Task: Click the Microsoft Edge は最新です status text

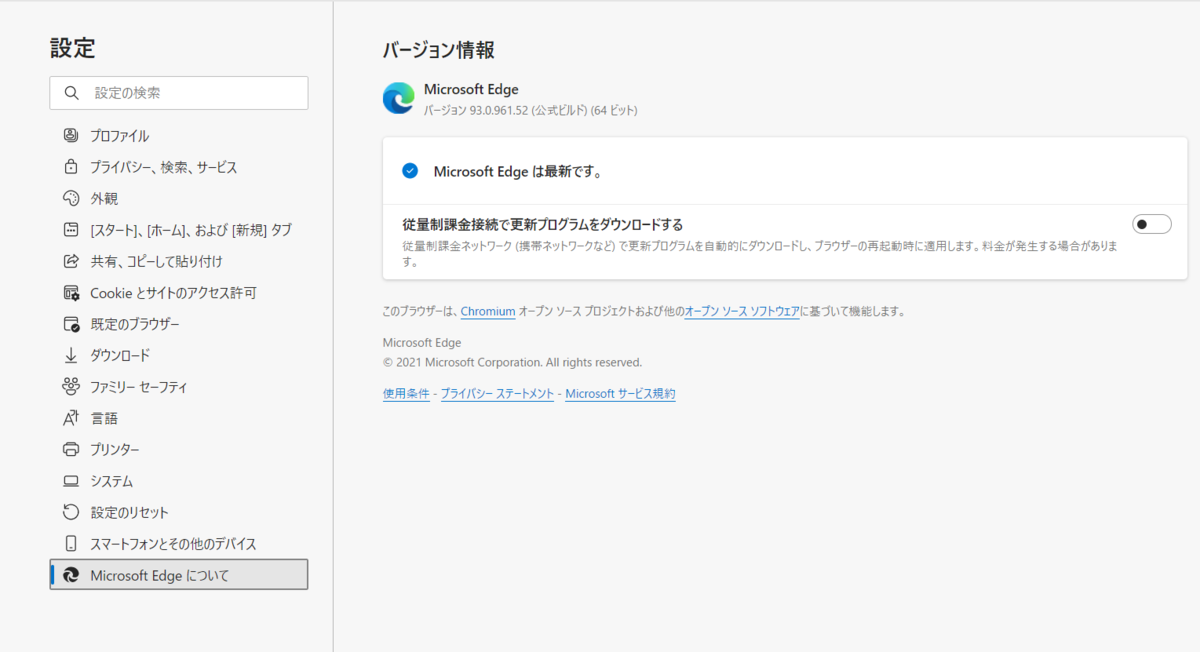Action: 517,171
